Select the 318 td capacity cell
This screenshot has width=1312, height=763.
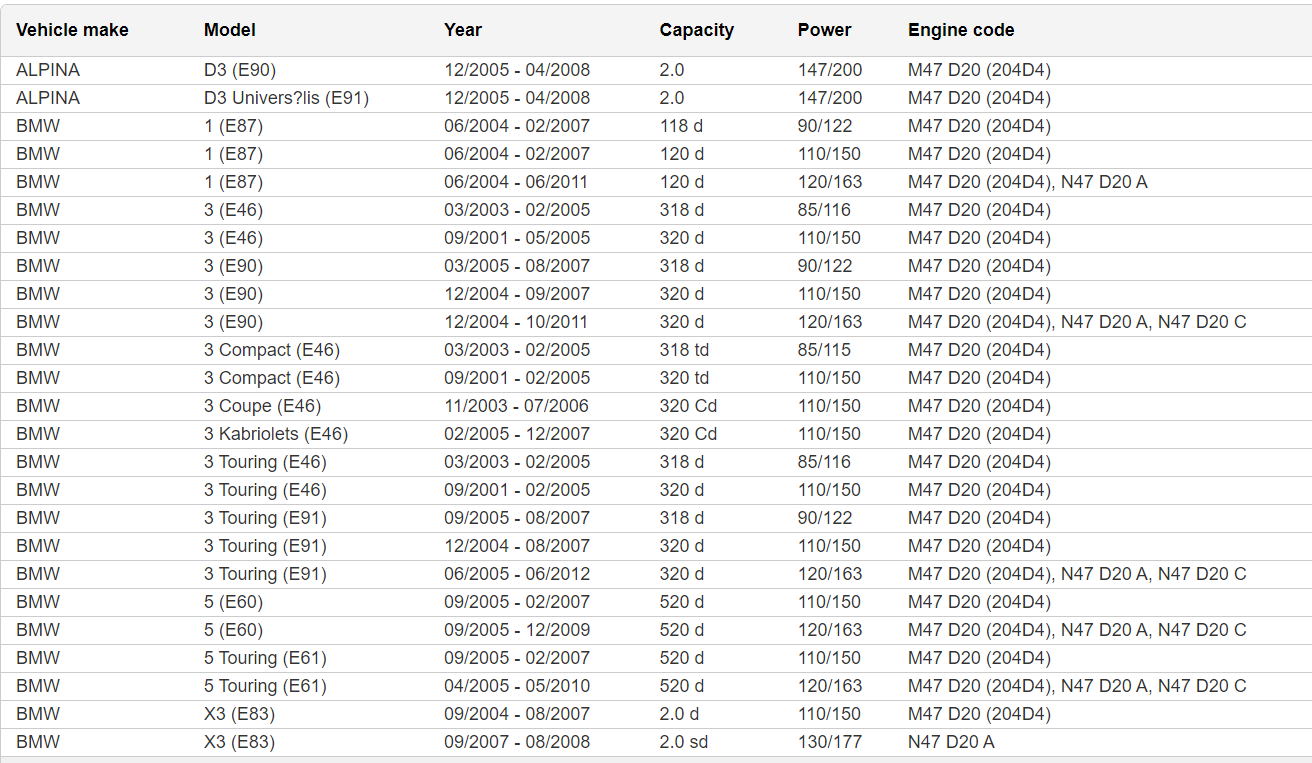click(x=684, y=350)
